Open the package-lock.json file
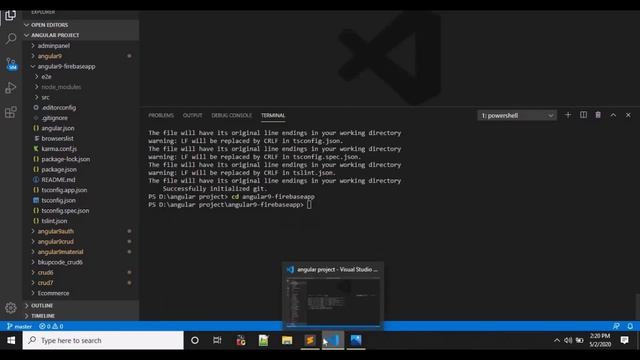 (x=81, y=159)
